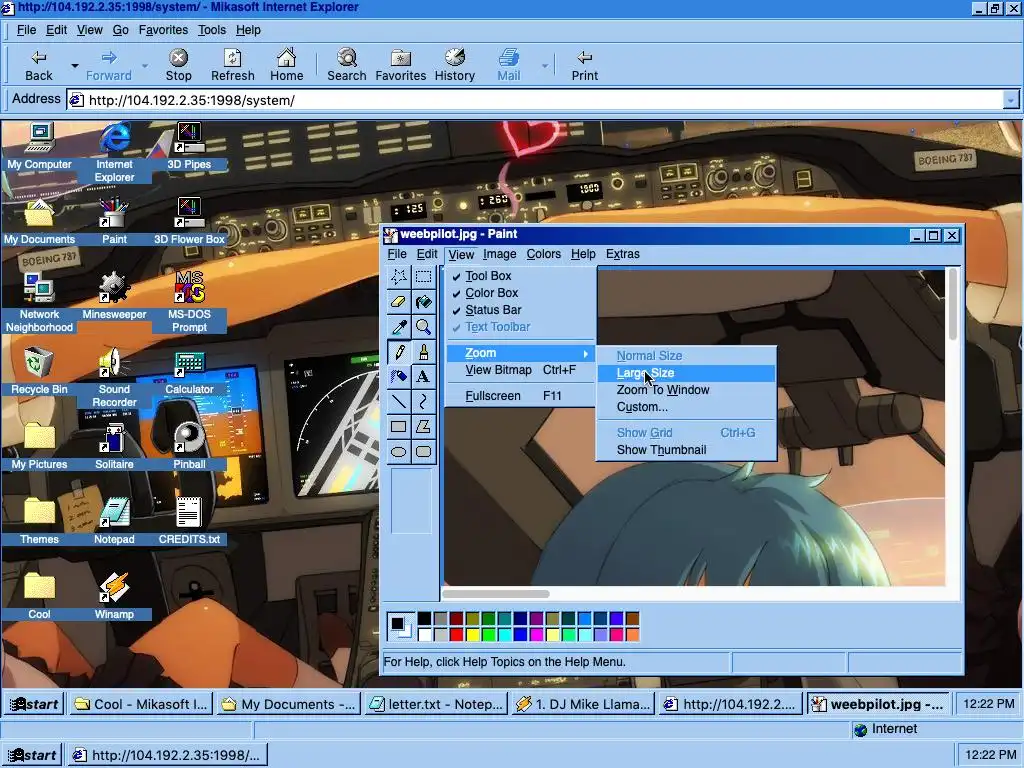Click the Refresh toolbar button
1024x768 pixels.
pos(232,65)
